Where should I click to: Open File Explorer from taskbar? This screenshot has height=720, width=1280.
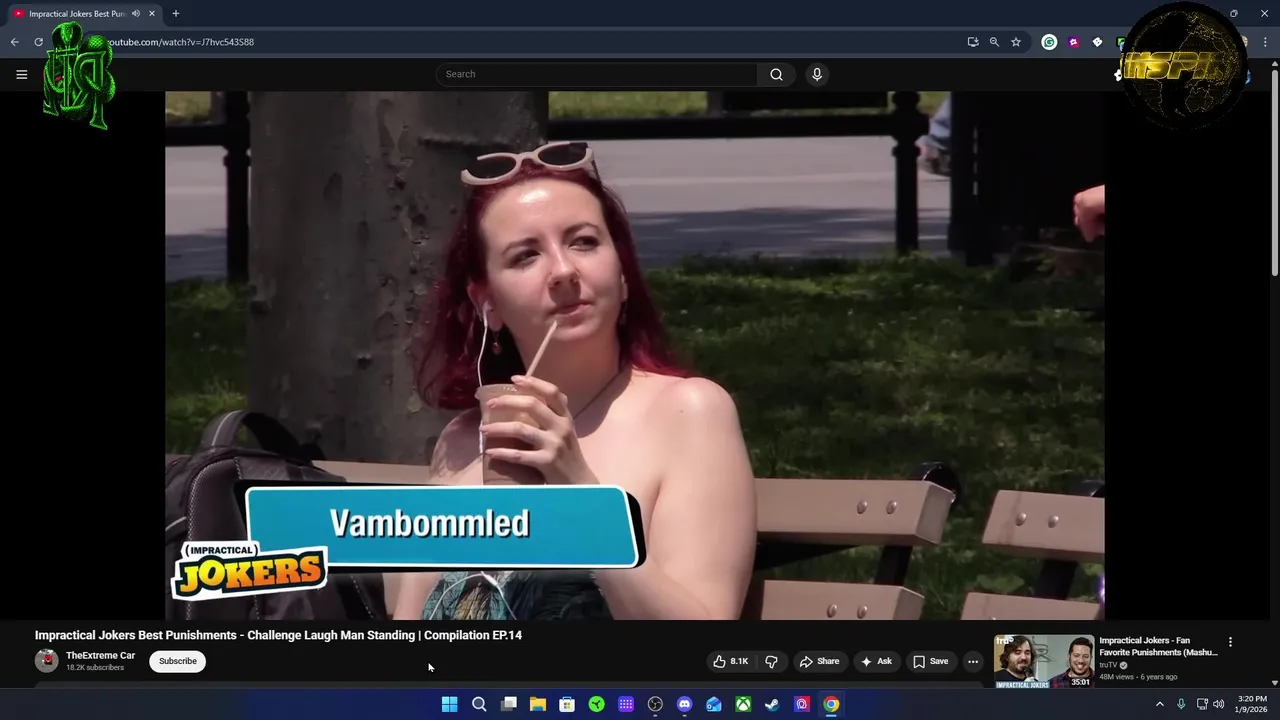point(538,704)
